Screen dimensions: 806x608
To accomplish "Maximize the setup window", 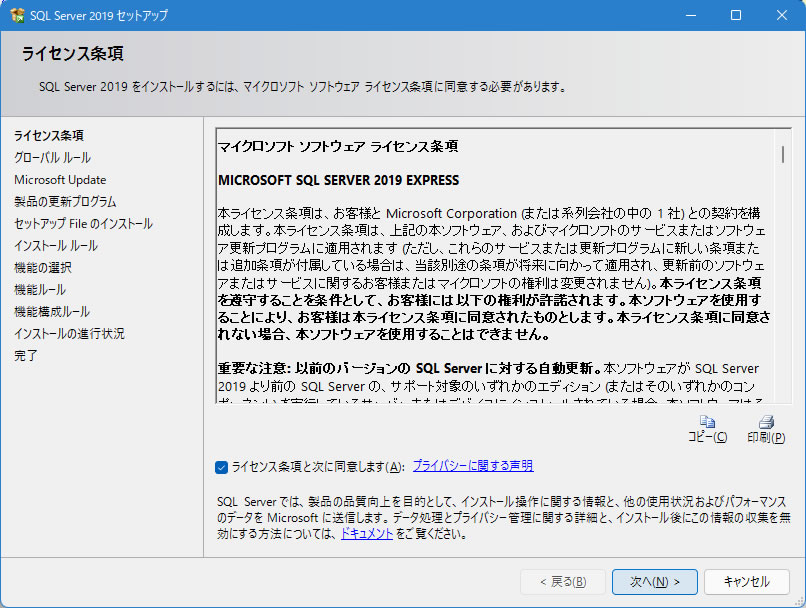I will tap(736, 16).
